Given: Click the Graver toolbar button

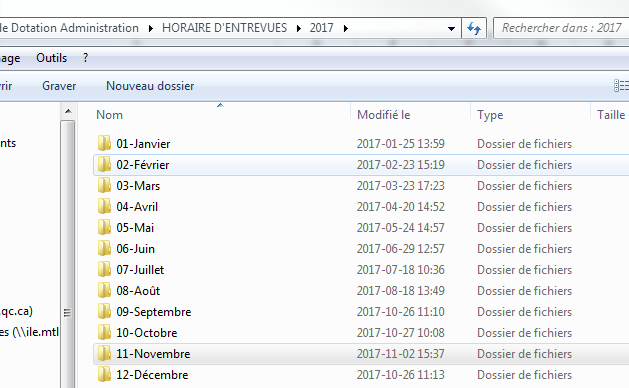Looking at the screenshot, I should click(x=59, y=86).
